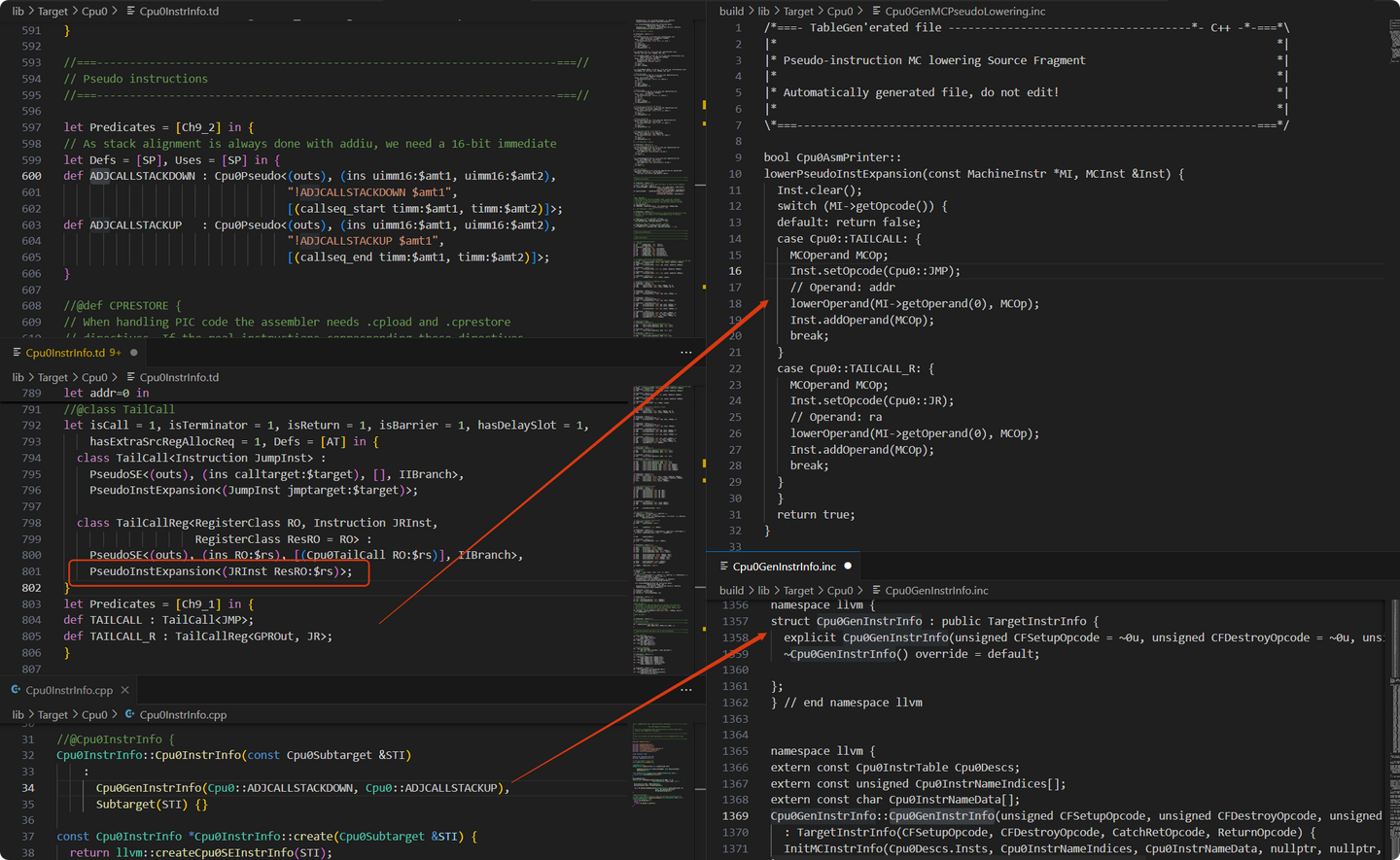Screen dimensions: 1400x860
Task: Click file icon on Cpu0GenInstrInfo.inc tab
Action: coord(723,566)
